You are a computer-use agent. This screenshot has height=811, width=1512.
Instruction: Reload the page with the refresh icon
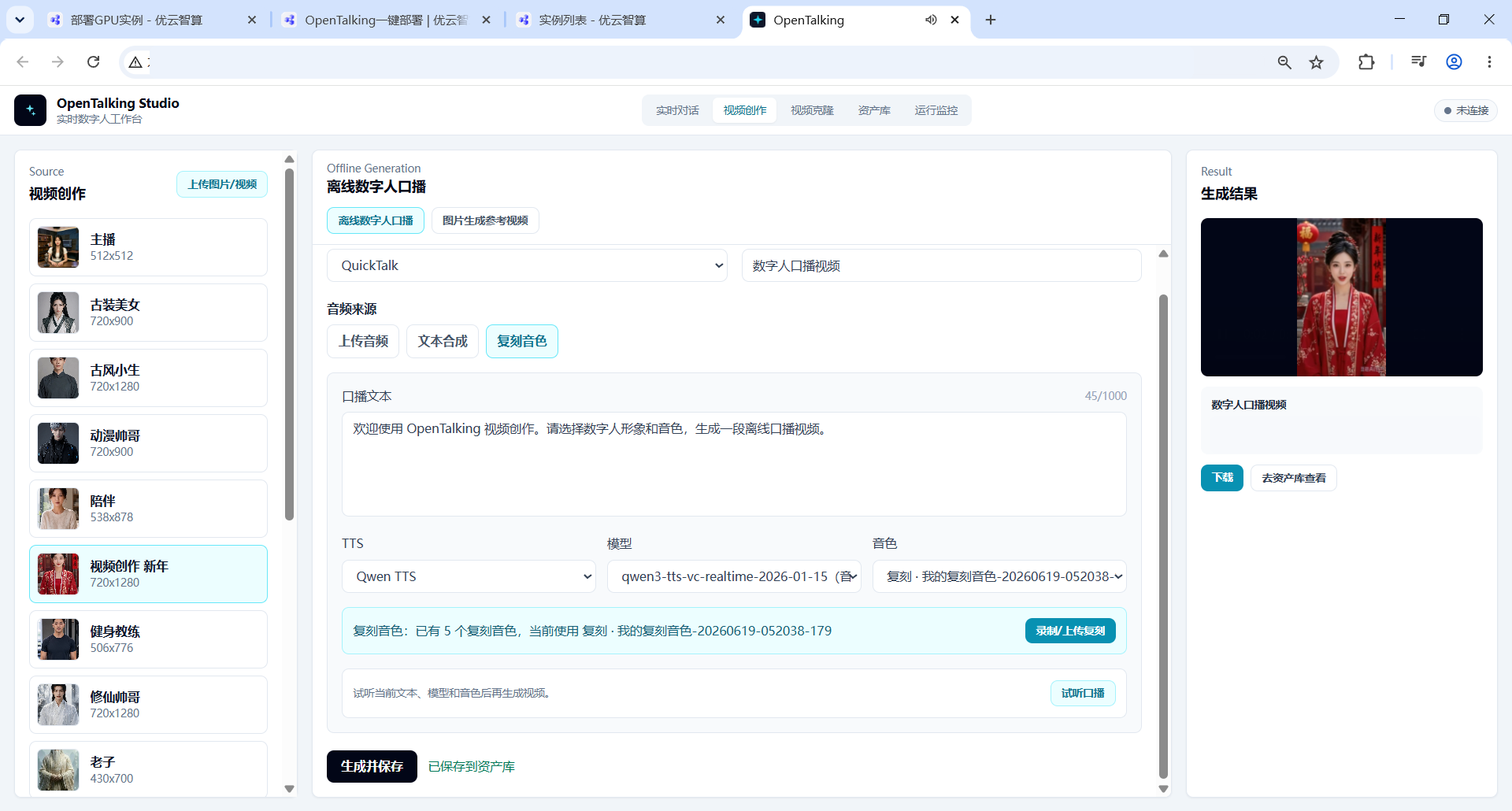coord(93,61)
